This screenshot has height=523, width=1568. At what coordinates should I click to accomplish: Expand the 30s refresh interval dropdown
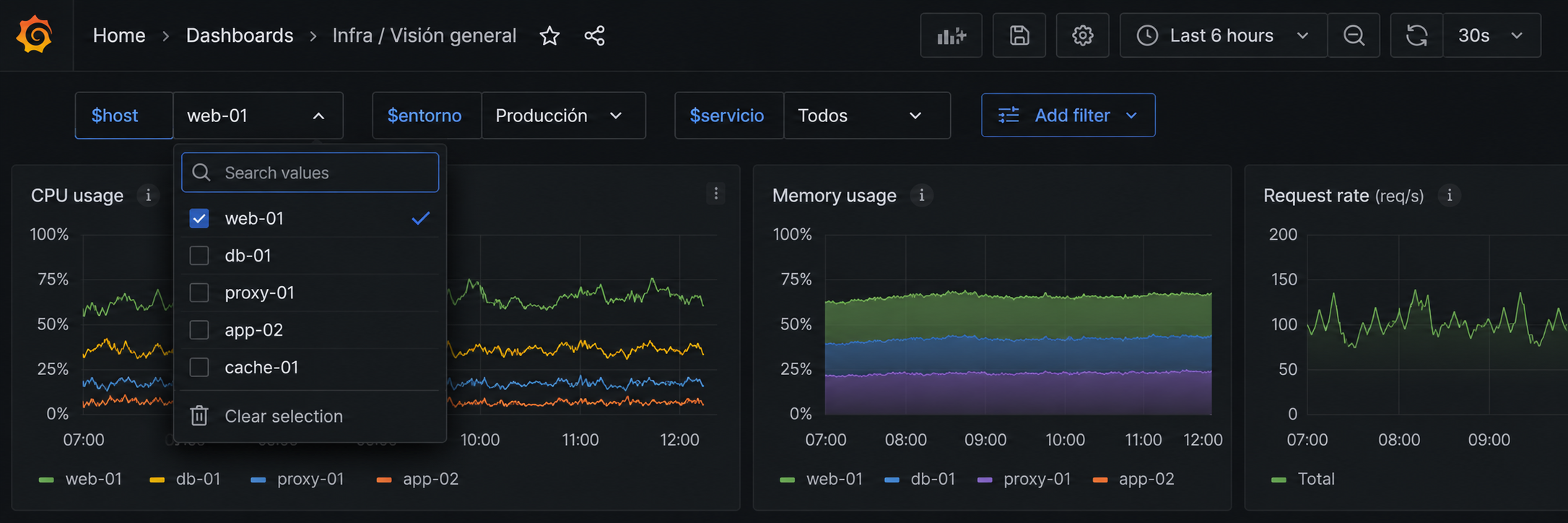coord(1491,35)
